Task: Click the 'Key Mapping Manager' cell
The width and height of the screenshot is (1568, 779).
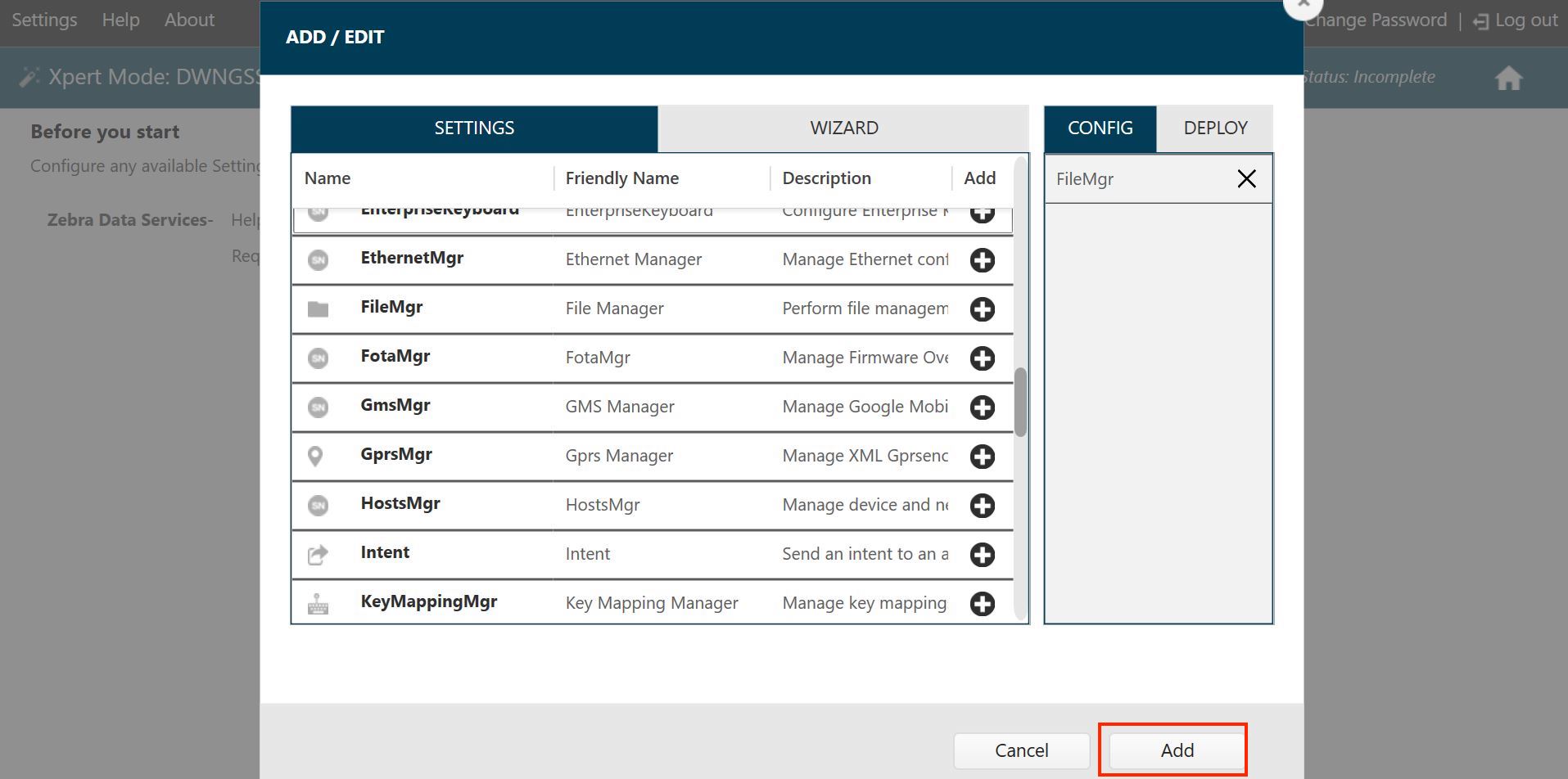Action: pyautogui.click(x=652, y=603)
